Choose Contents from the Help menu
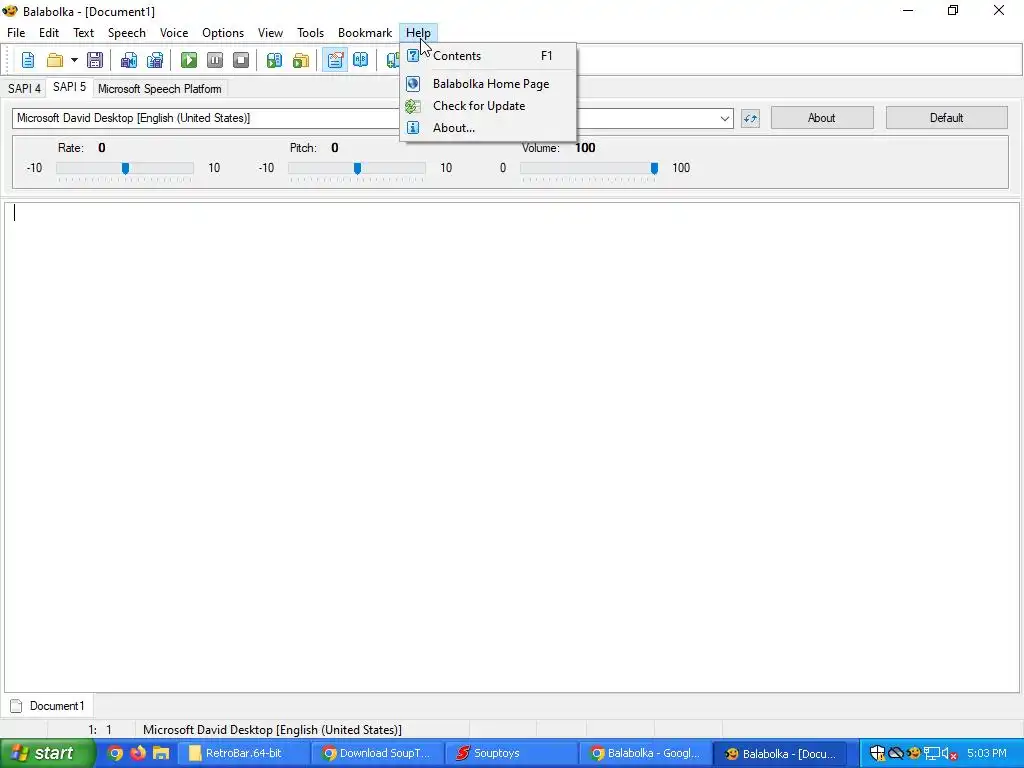Screen dimensions: 1024x768 click(488, 56)
